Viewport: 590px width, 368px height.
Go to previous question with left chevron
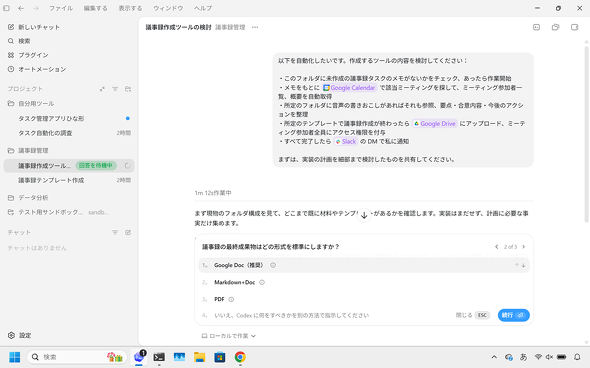click(497, 247)
